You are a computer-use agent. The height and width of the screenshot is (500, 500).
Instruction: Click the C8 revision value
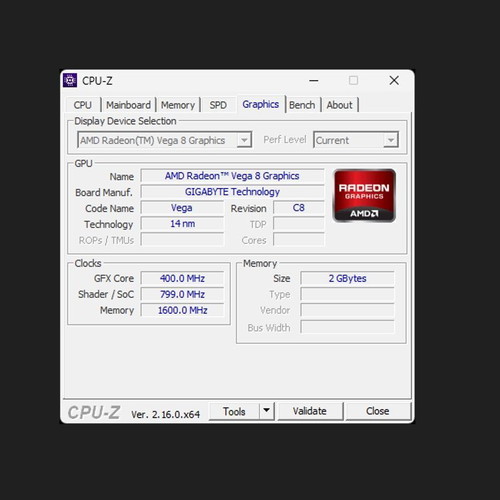click(299, 208)
